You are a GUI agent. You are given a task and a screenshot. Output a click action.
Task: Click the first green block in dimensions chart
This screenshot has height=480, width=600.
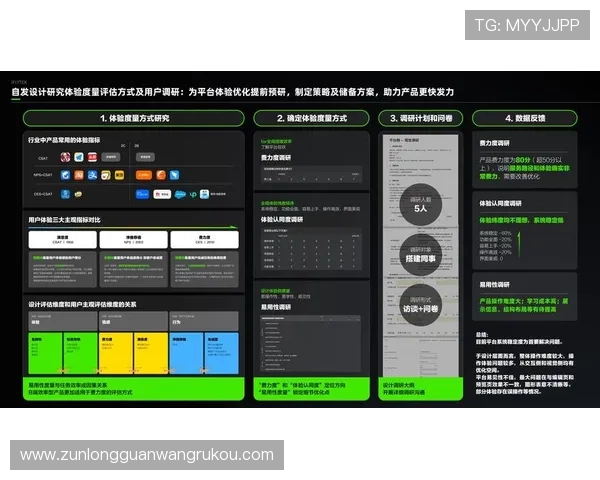(x=45, y=353)
